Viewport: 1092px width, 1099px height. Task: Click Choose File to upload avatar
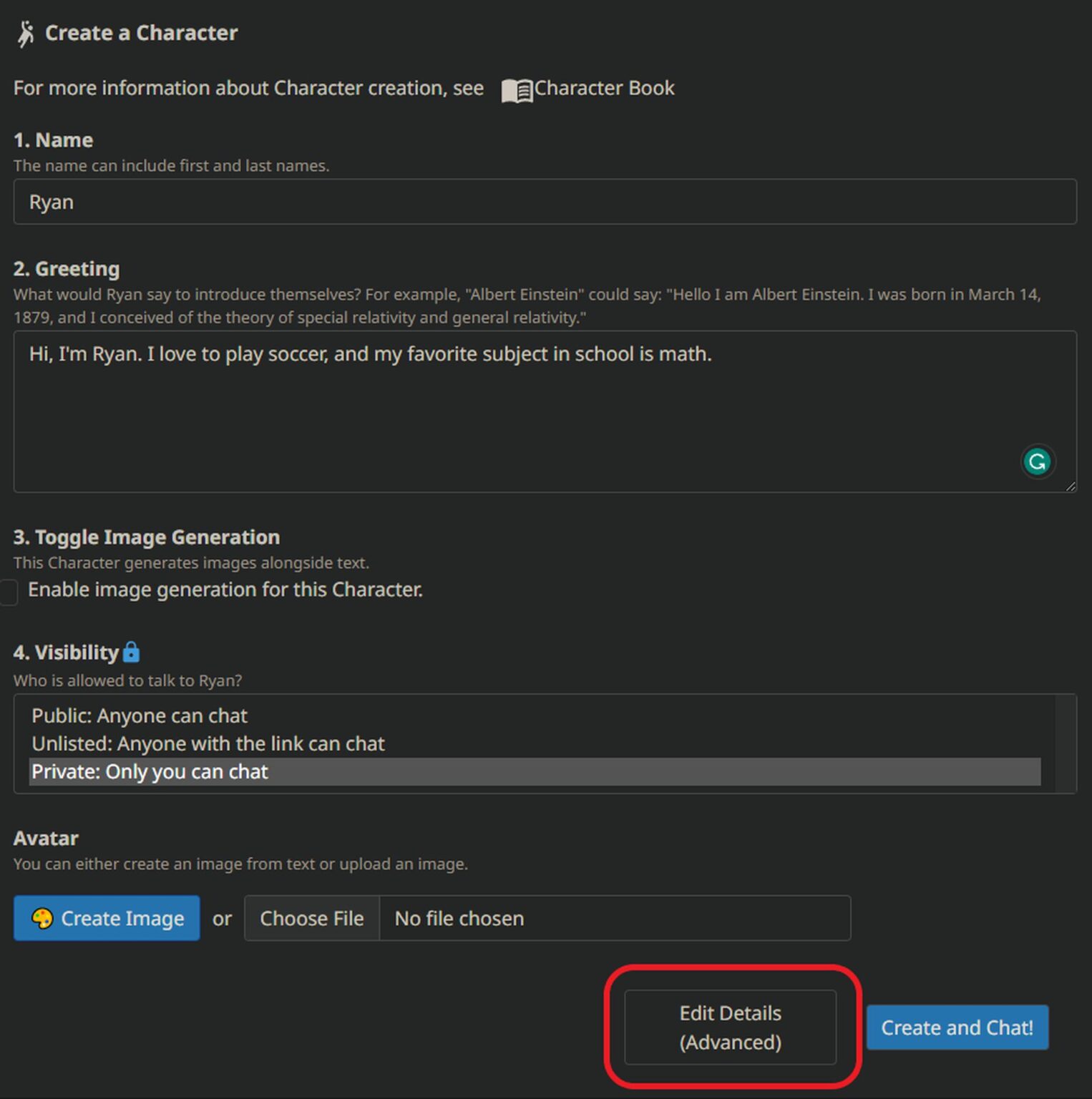pos(311,918)
